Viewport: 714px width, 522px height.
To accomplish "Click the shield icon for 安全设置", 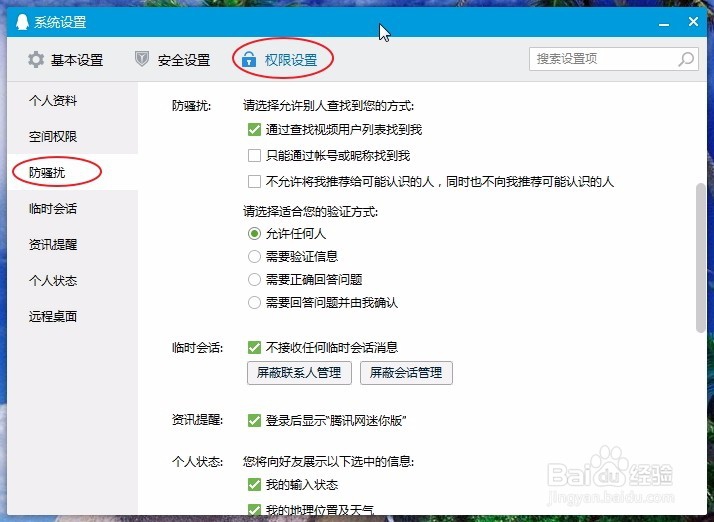I will tap(142, 59).
